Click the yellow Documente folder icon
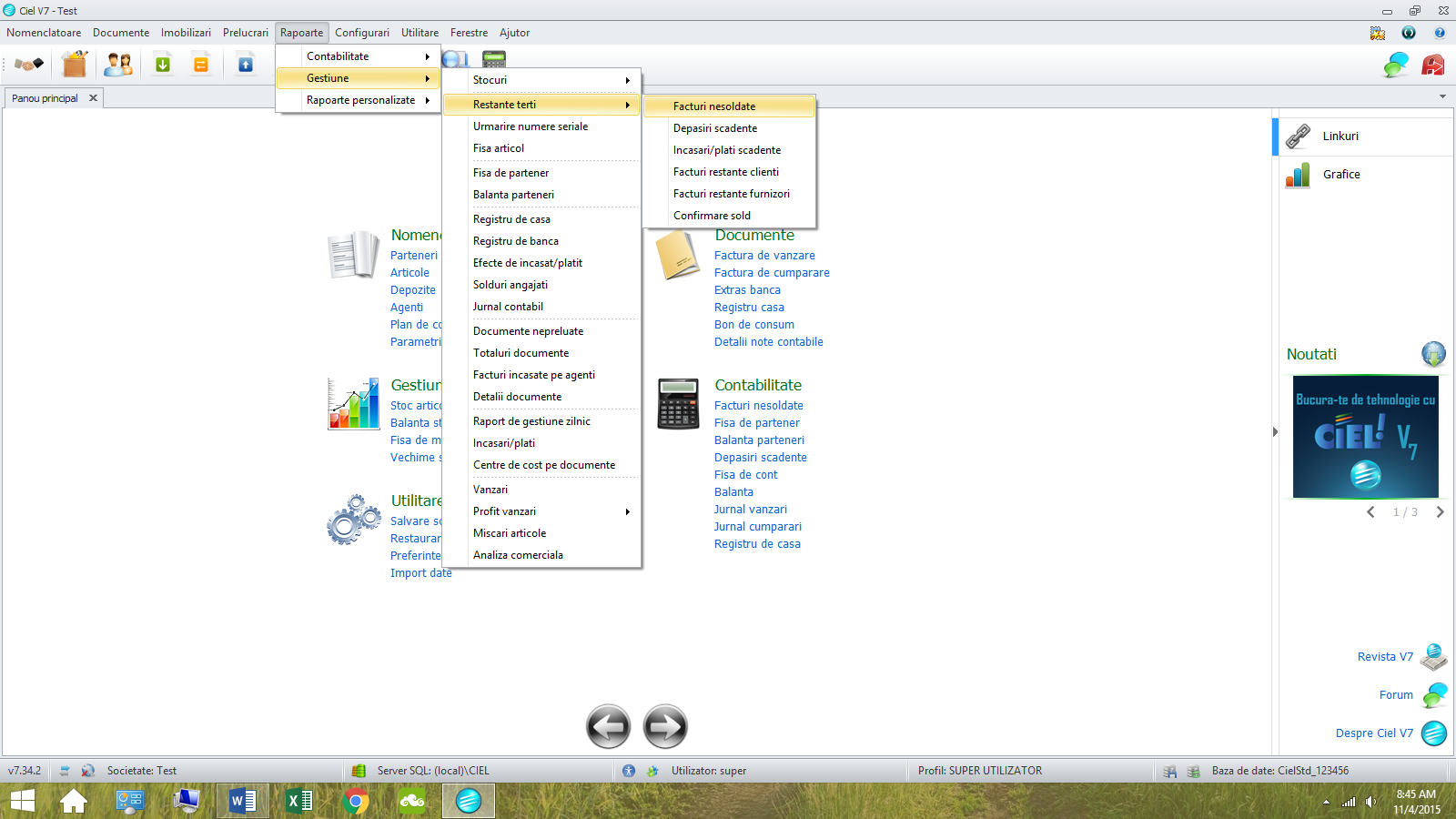 [x=677, y=255]
